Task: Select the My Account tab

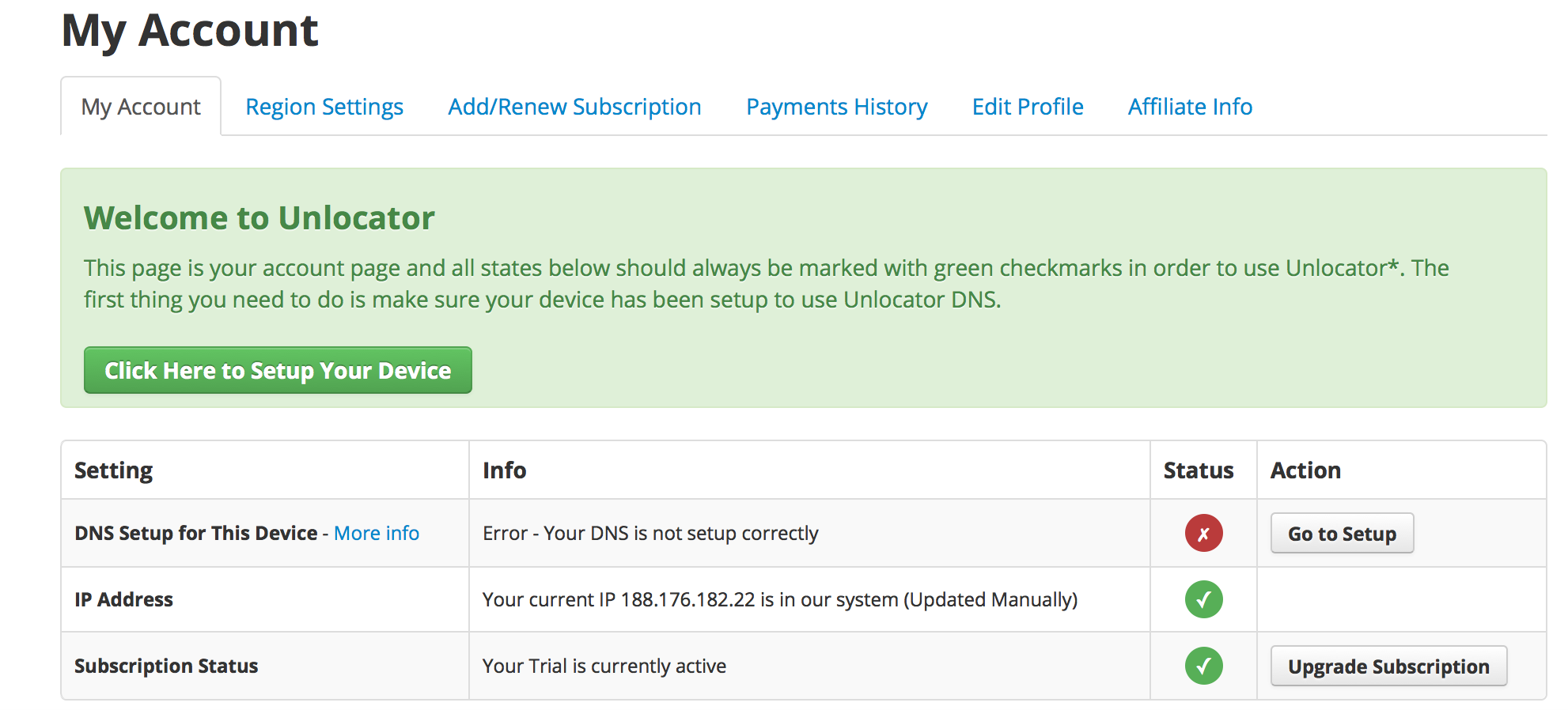Action: (141, 107)
